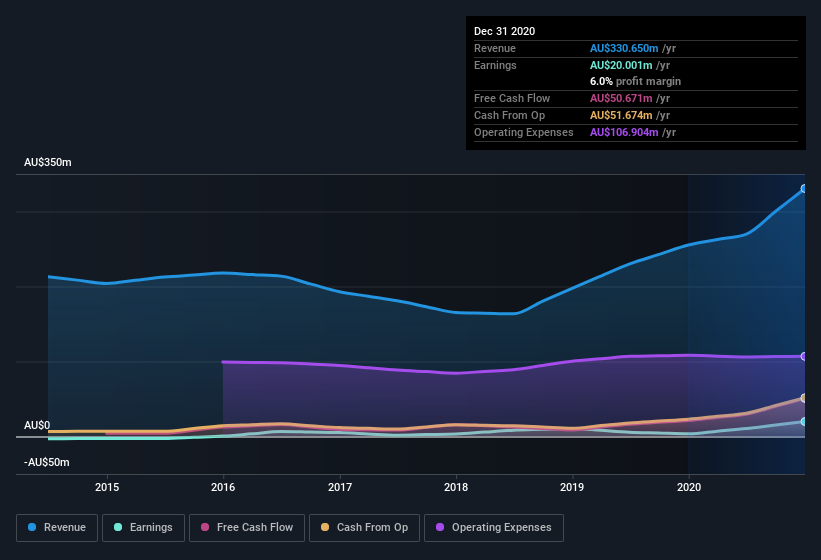
Task: Click the AU$330.650m revenue value
Action: [x=624, y=48]
